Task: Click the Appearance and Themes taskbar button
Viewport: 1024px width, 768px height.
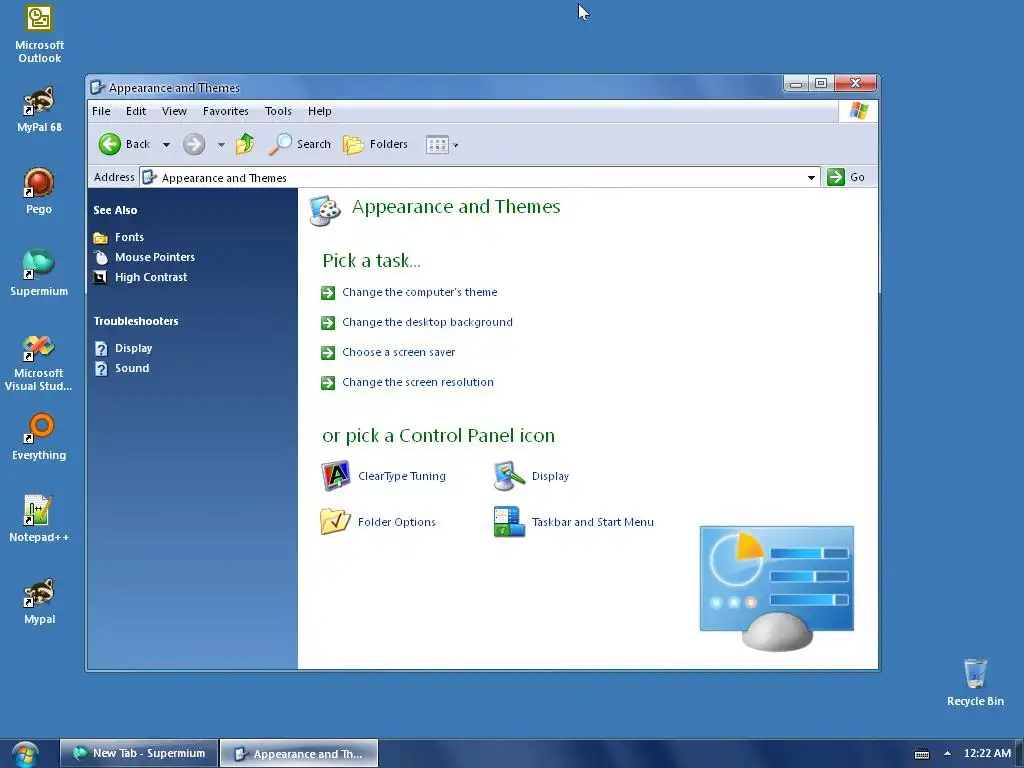Action: tap(299, 754)
